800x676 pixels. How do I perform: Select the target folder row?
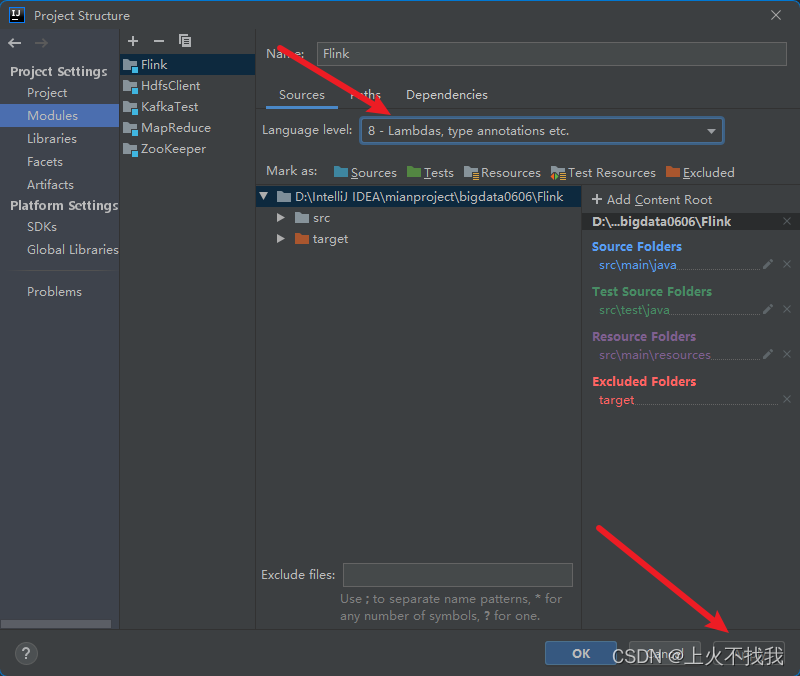(x=418, y=239)
